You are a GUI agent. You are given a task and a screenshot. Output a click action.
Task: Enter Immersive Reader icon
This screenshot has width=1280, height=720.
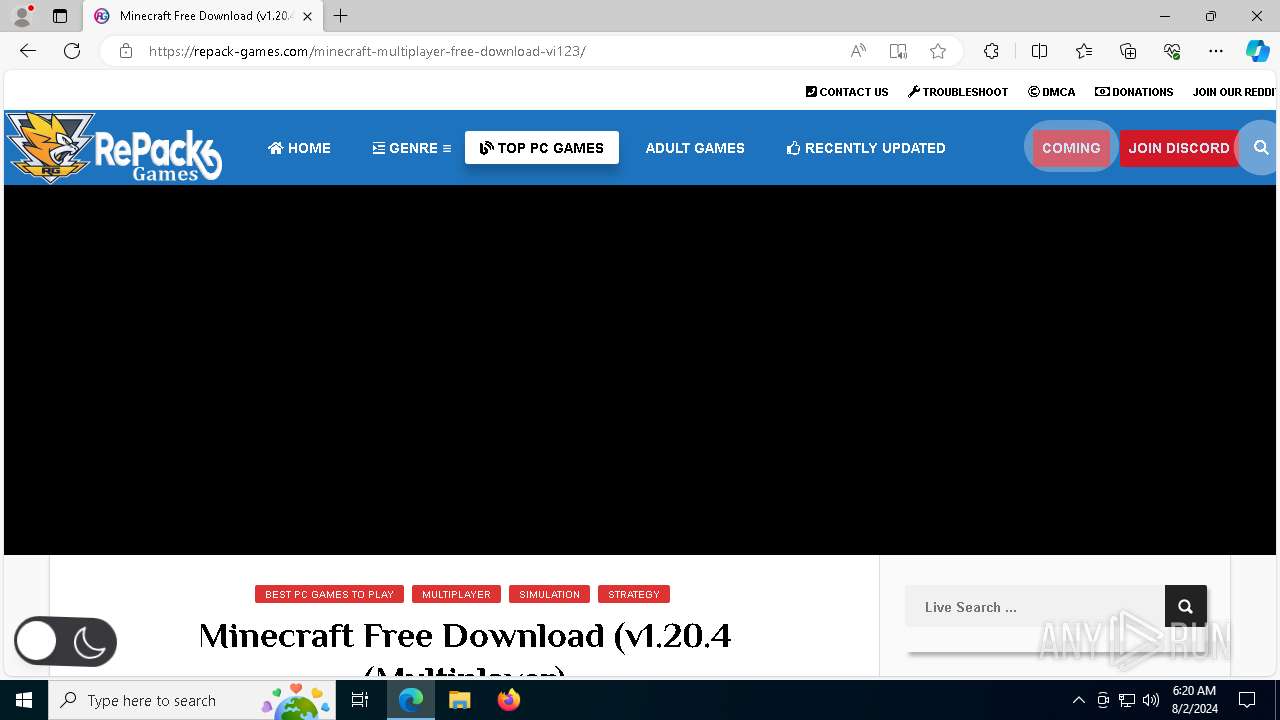[x=898, y=51]
